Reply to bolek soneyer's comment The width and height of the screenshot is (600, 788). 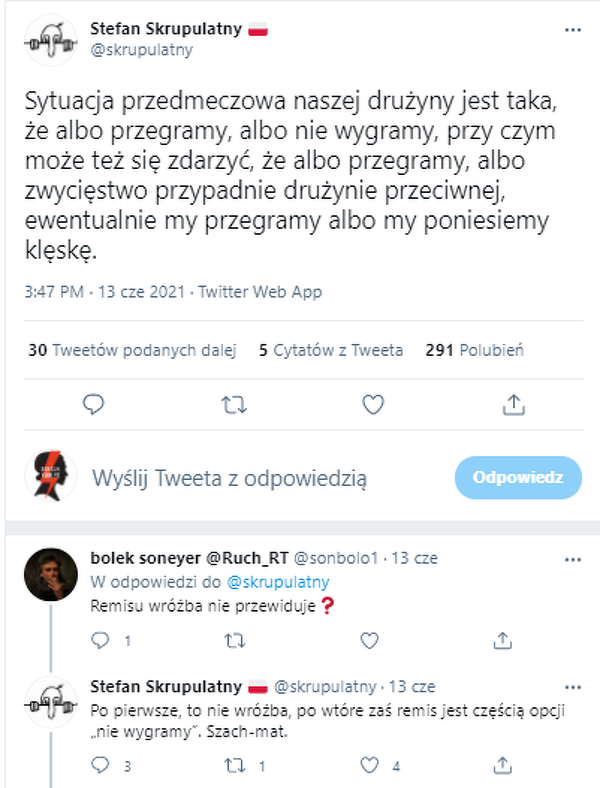click(98, 640)
